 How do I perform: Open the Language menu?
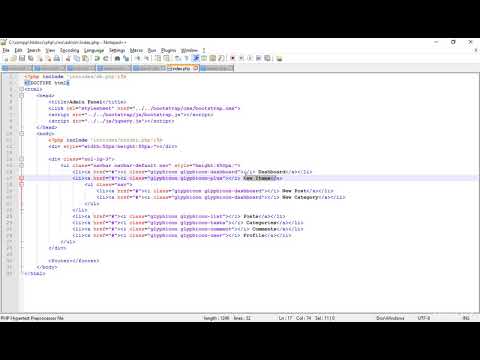coord(94,50)
